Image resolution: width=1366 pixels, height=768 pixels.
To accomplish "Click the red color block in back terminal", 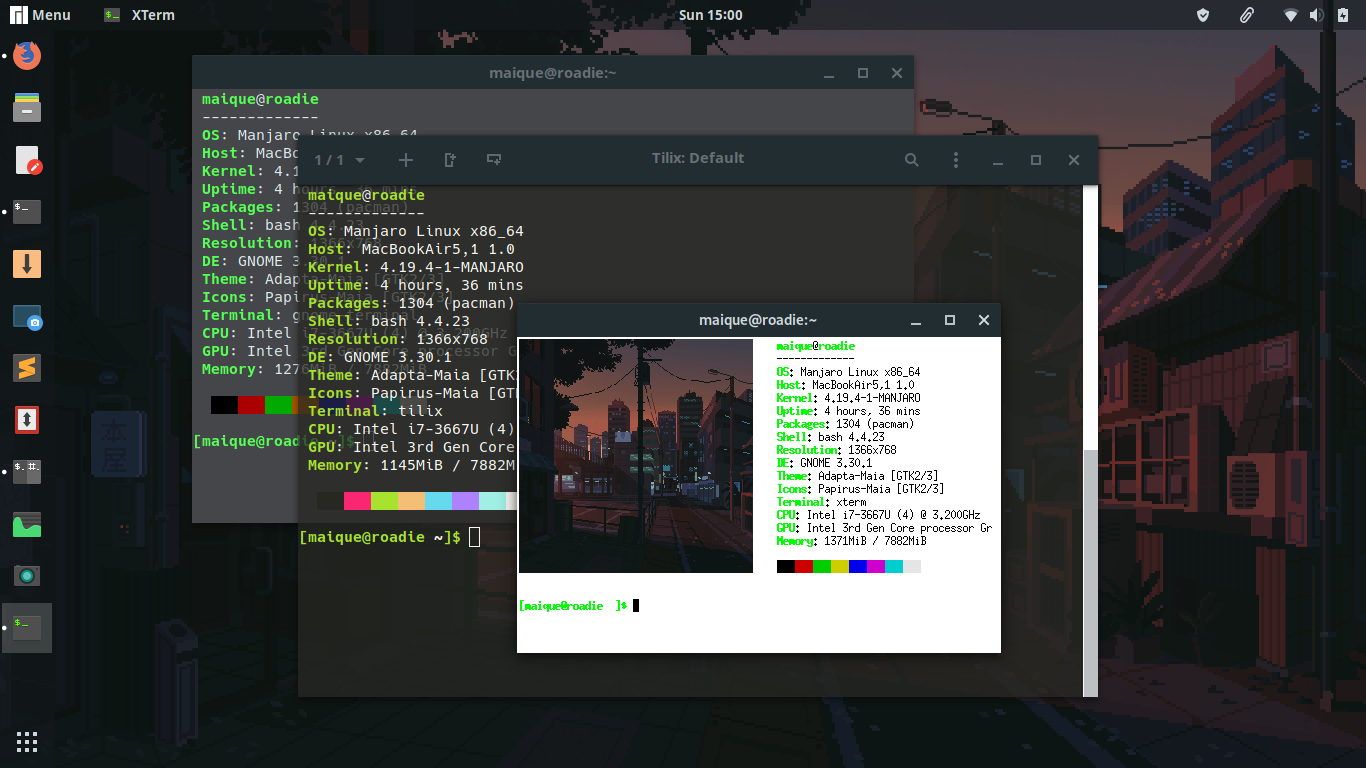I will click(251, 405).
